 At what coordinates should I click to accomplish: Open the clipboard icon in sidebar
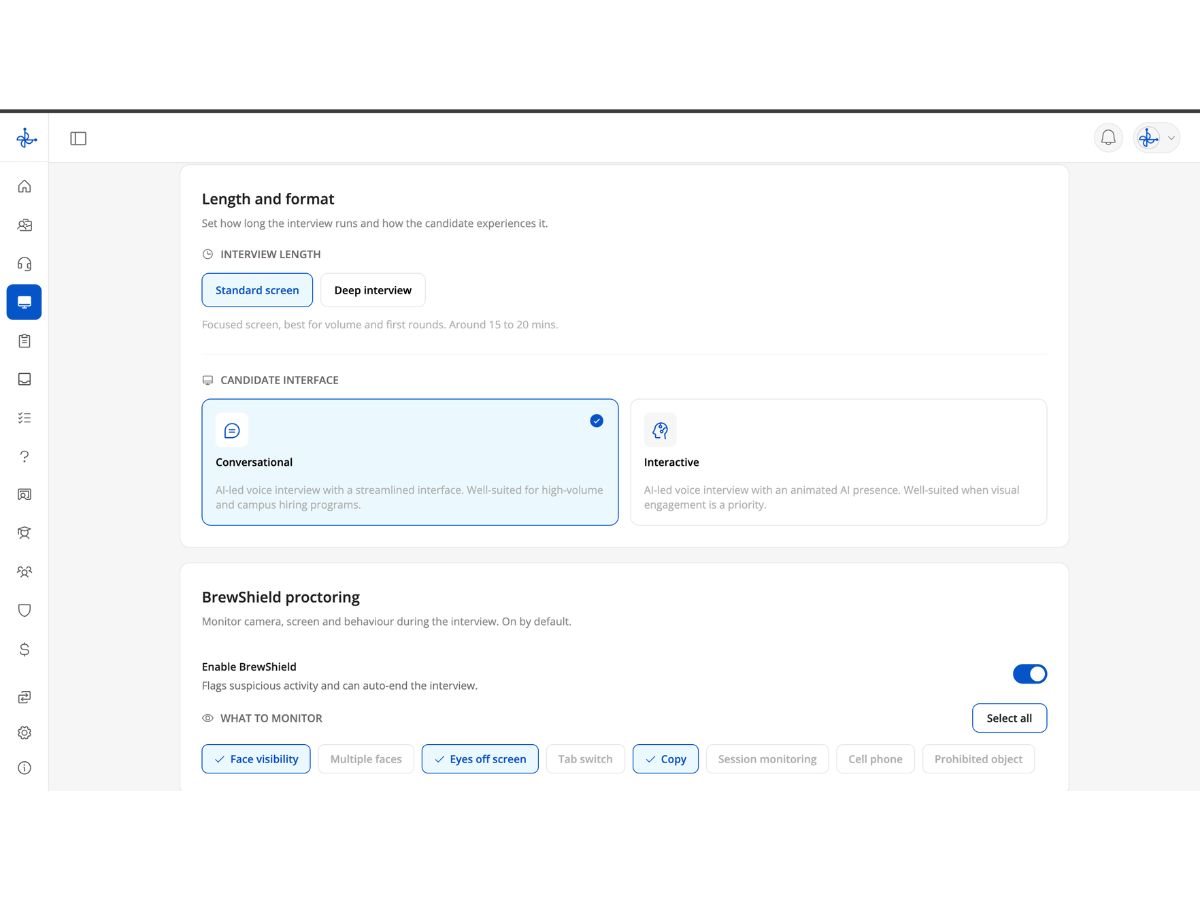(x=24, y=340)
